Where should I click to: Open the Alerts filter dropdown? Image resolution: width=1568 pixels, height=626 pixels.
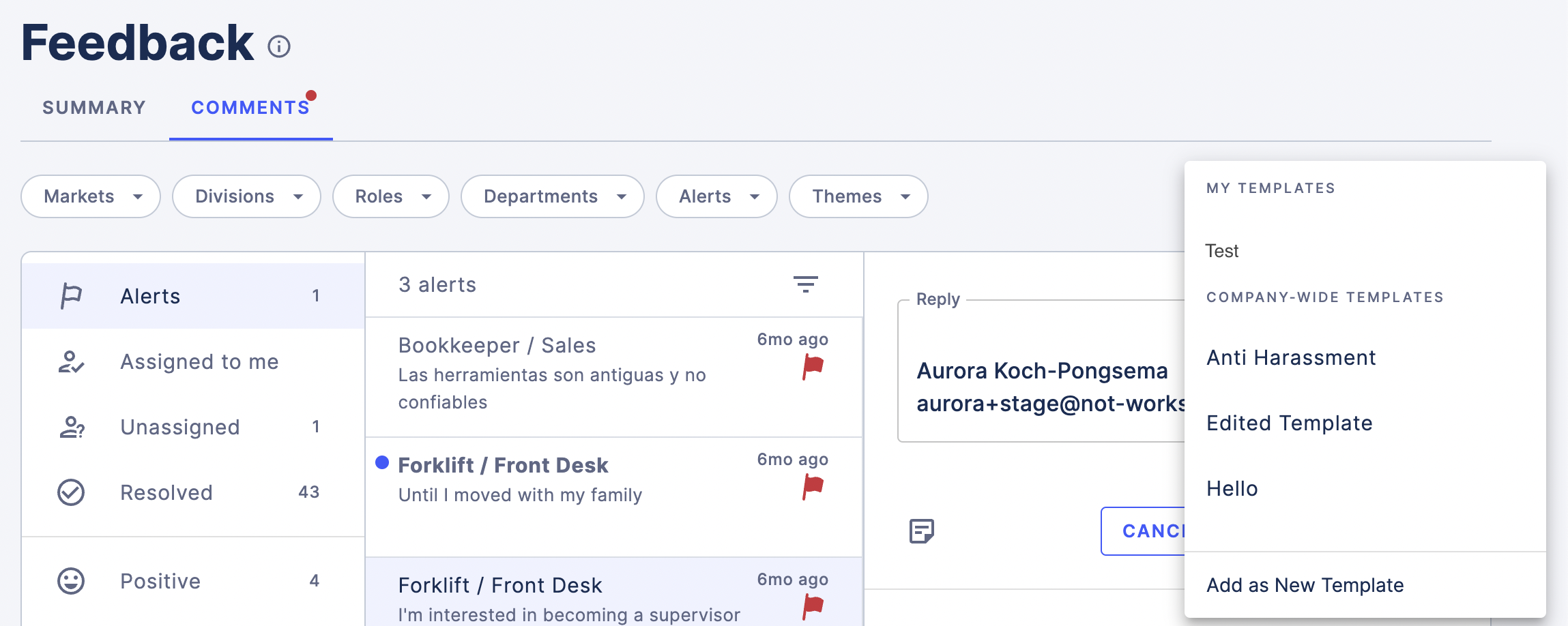point(716,196)
